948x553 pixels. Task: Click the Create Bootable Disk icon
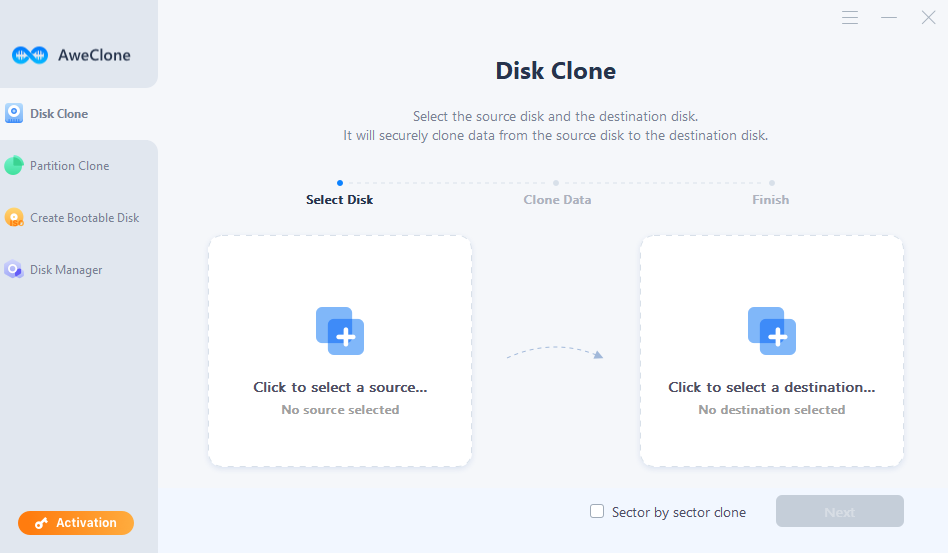tap(14, 218)
